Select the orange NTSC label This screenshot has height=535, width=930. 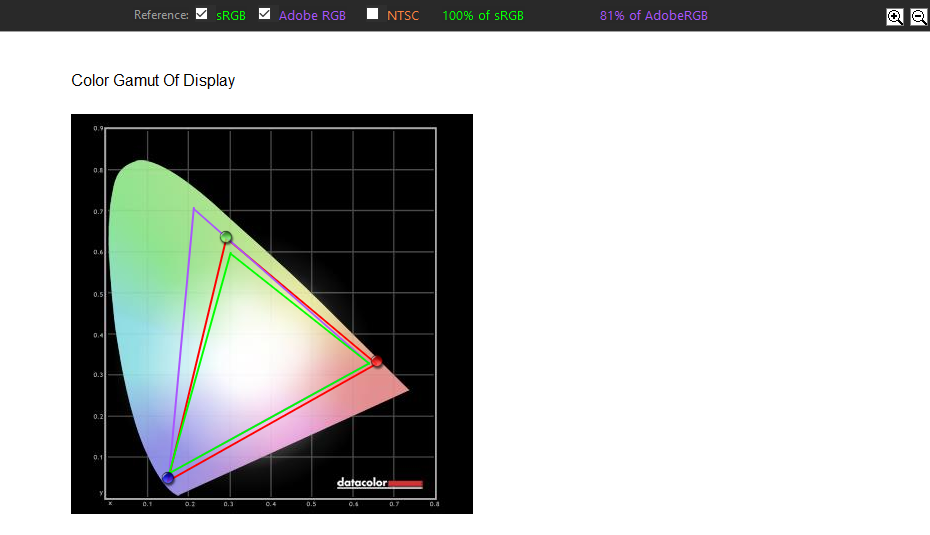[403, 16]
